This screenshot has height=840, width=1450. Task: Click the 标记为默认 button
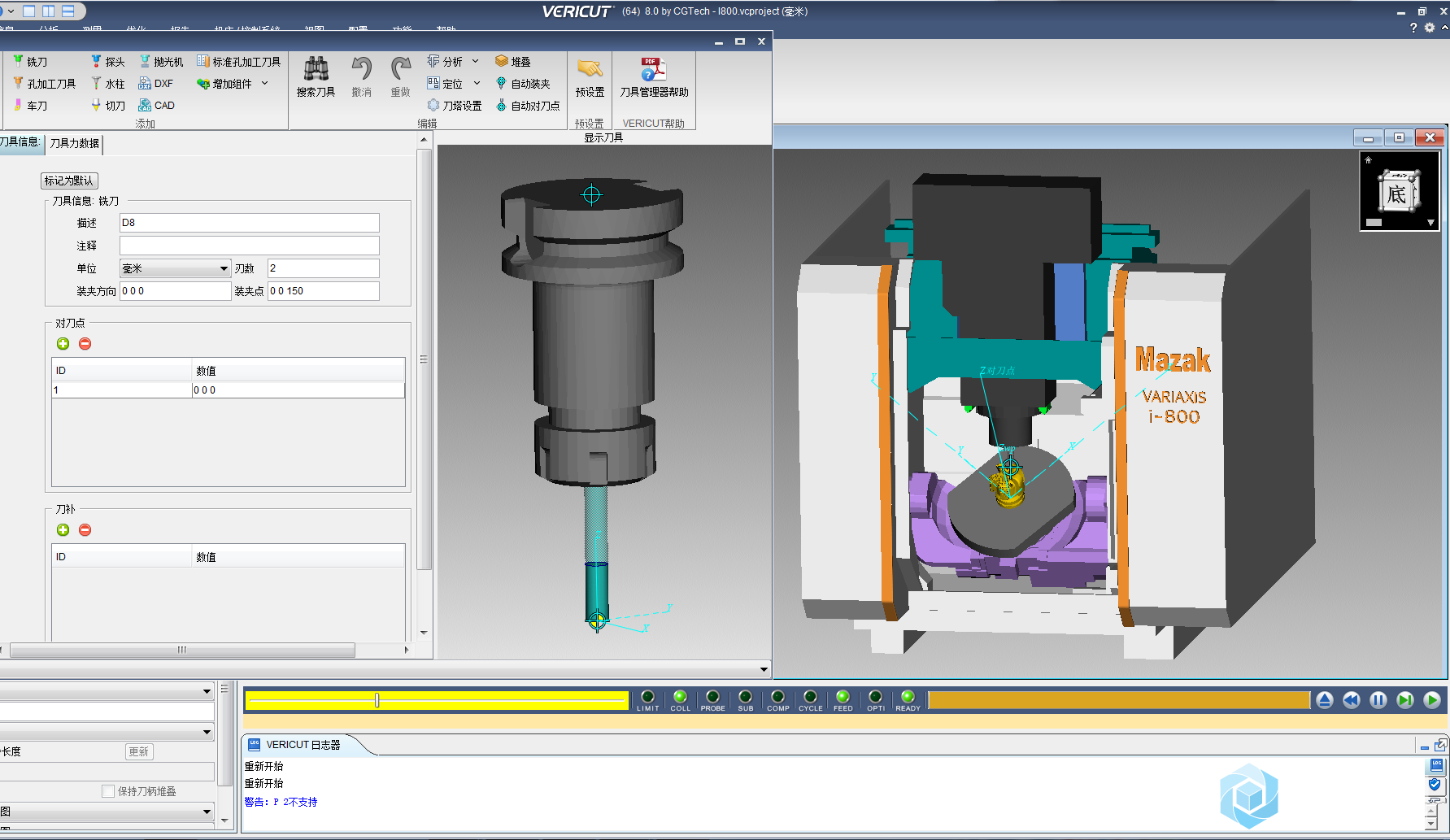(x=69, y=181)
